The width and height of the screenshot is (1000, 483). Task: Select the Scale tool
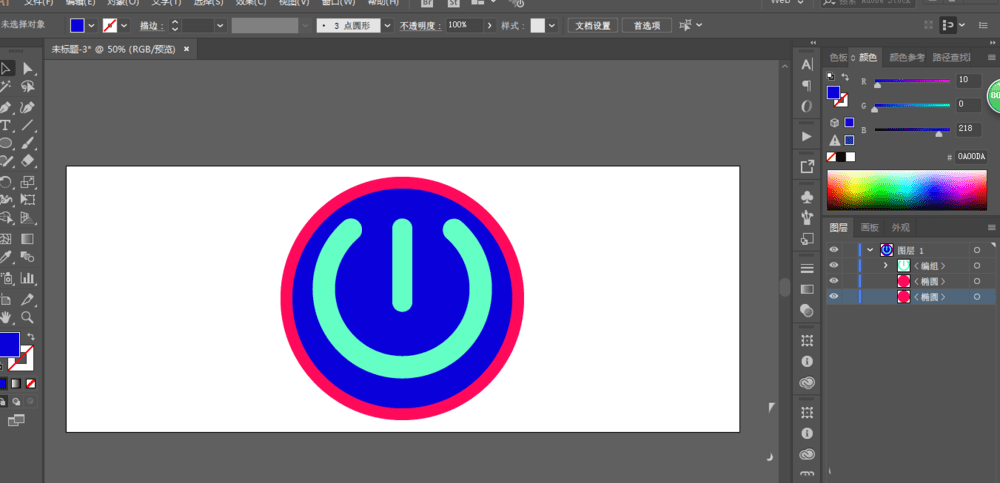(27, 182)
